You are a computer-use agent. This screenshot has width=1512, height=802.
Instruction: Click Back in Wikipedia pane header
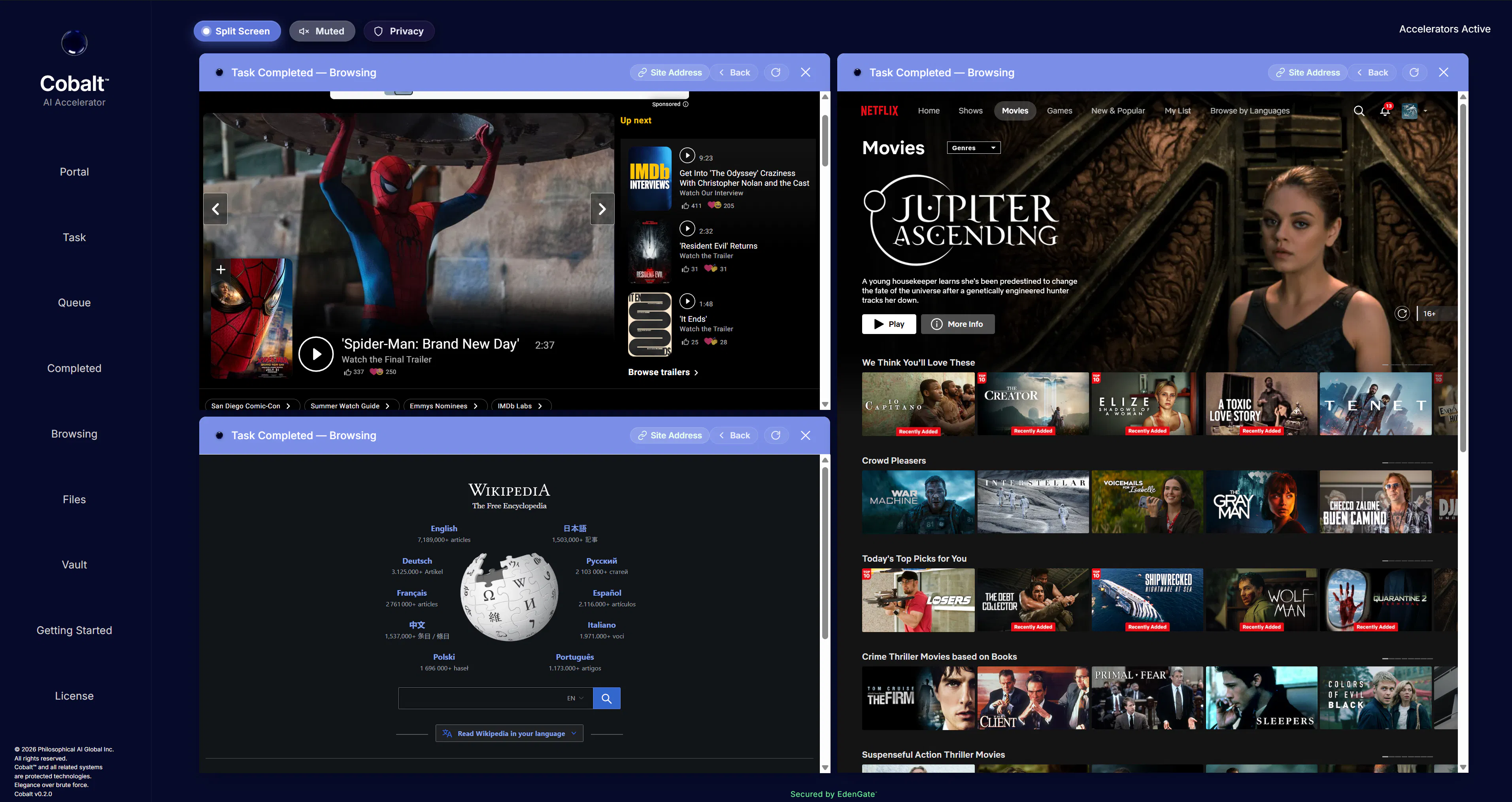(734, 435)
